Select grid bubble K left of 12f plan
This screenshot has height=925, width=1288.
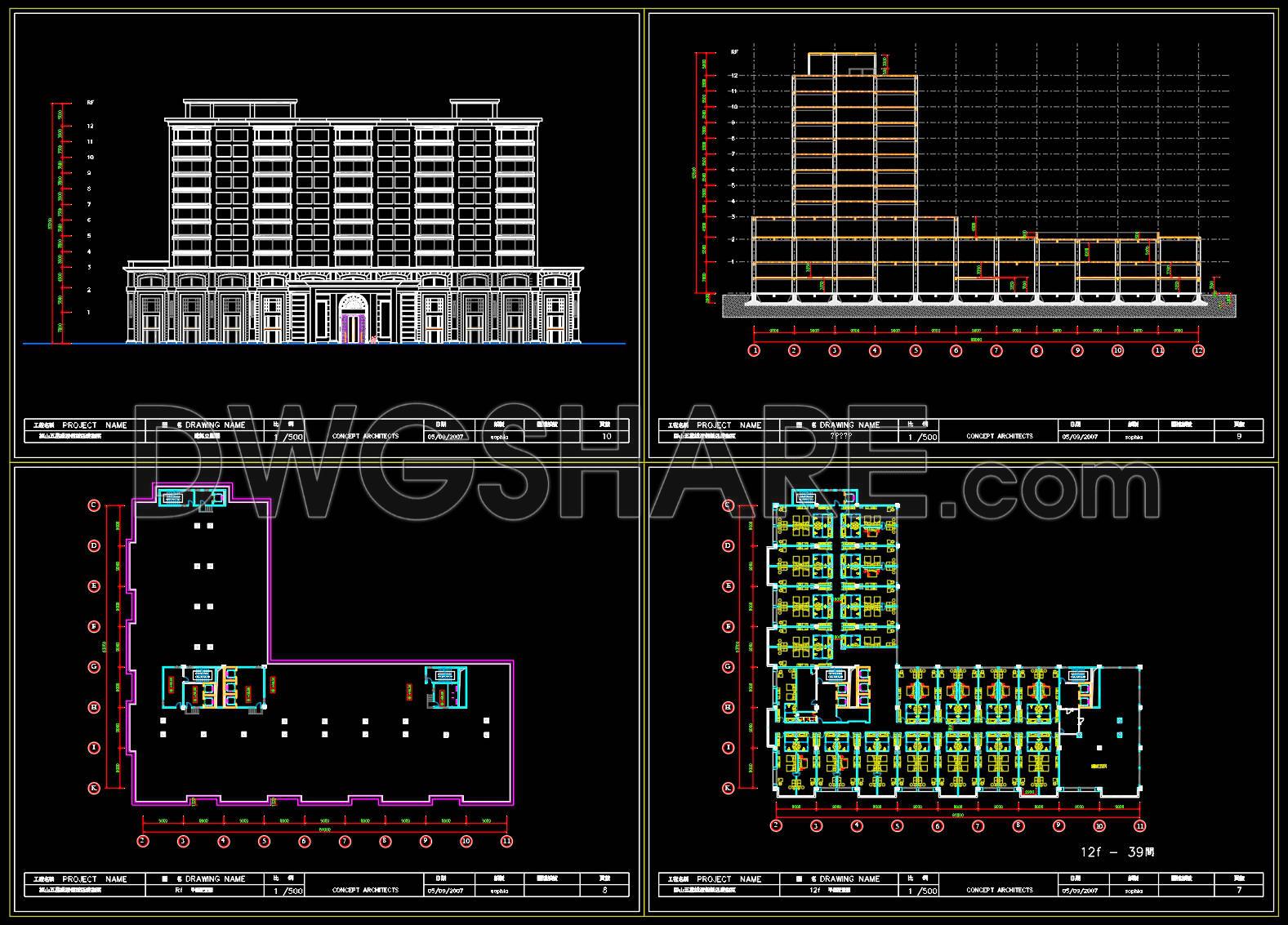click(x=728, y=788)
